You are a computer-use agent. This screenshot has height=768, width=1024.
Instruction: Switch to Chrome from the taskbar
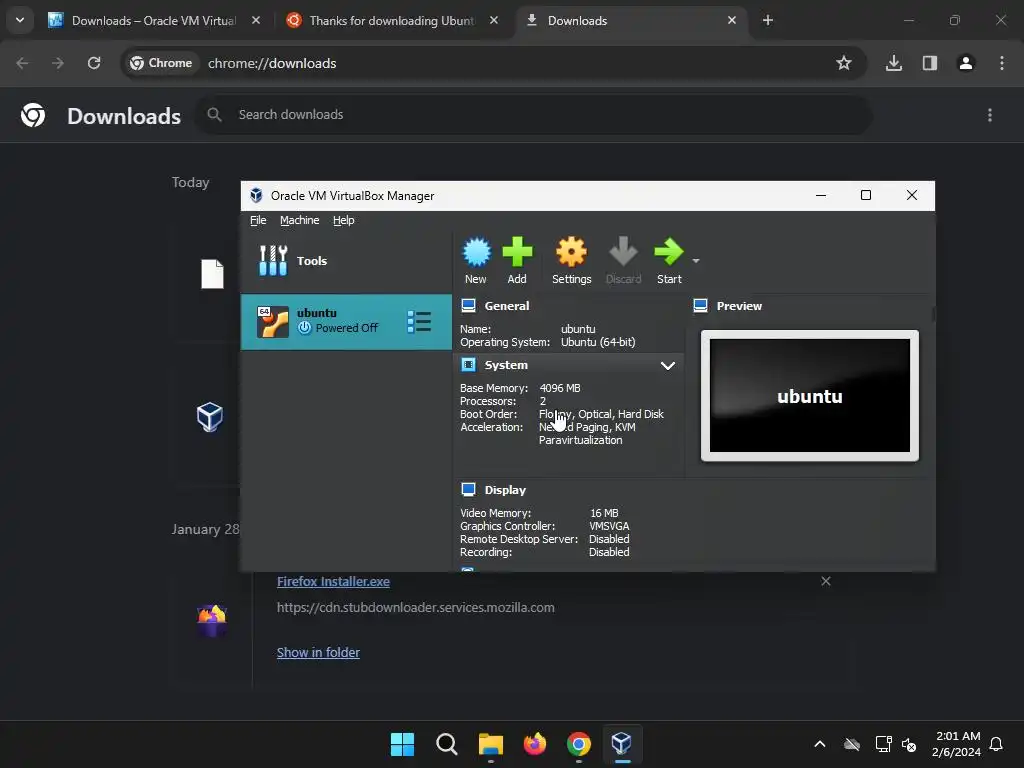coord(579,744)
